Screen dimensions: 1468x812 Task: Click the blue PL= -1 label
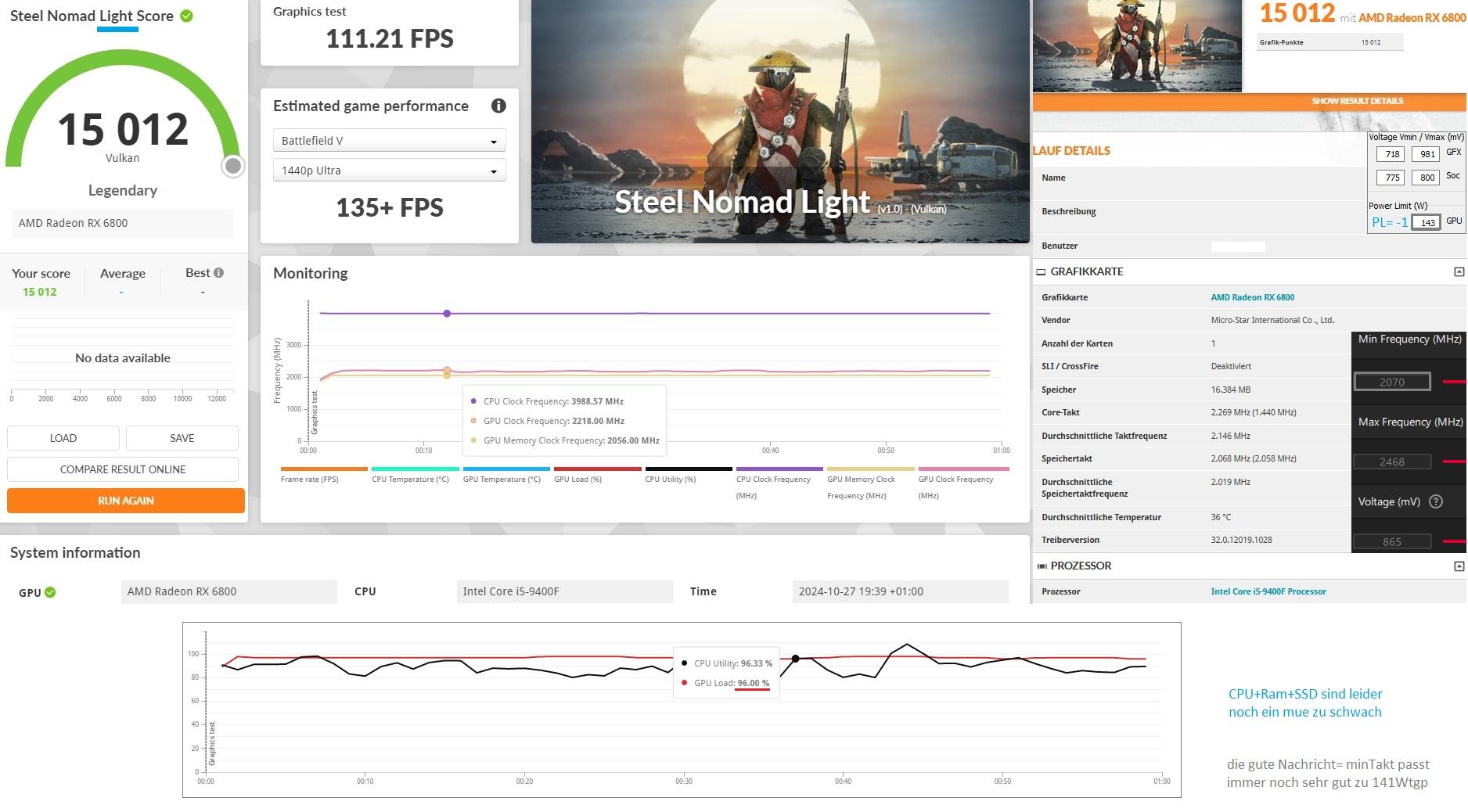click(1390, 222)
